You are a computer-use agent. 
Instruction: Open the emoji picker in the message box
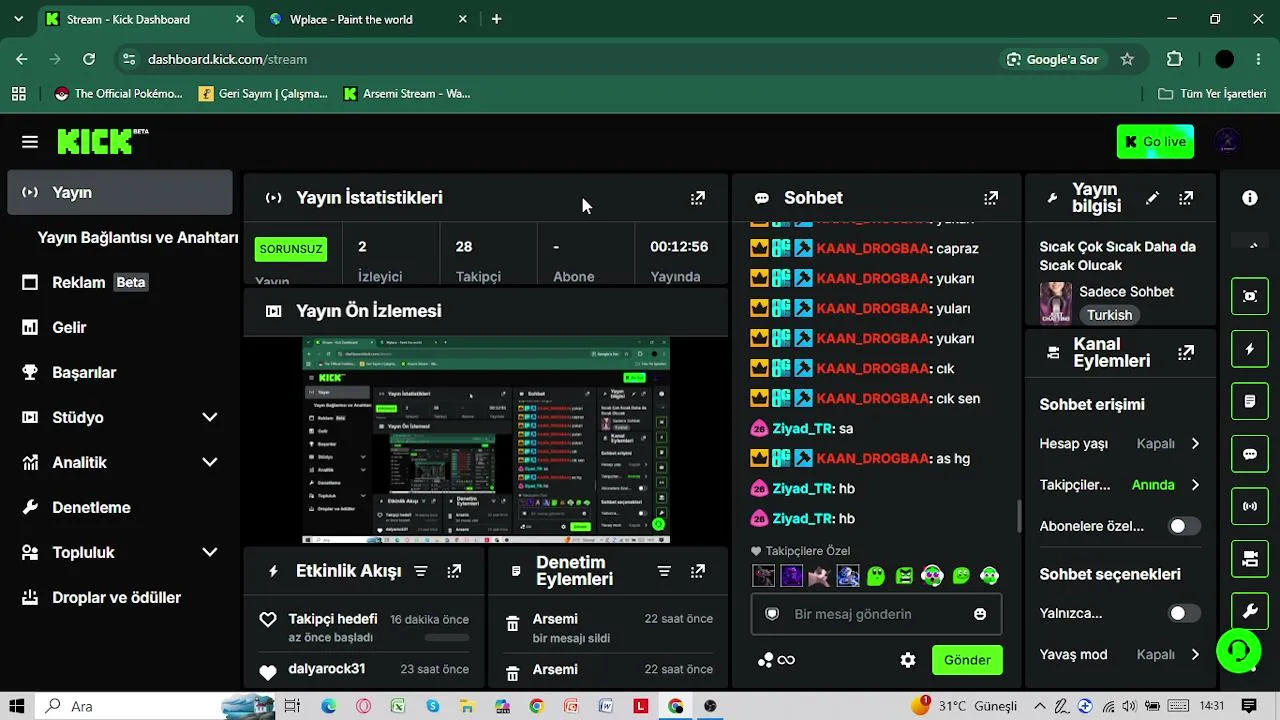point(980,614)
